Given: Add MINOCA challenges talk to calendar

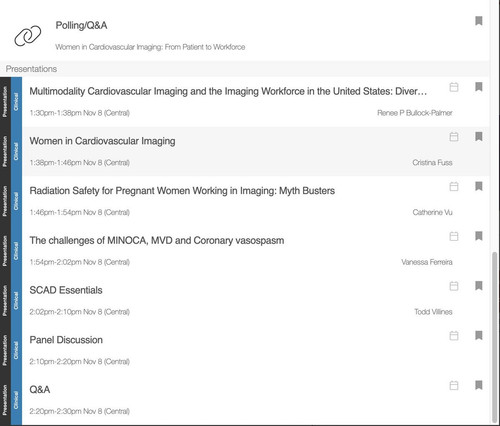Looking at the screenshot, I should coord(454,236).
